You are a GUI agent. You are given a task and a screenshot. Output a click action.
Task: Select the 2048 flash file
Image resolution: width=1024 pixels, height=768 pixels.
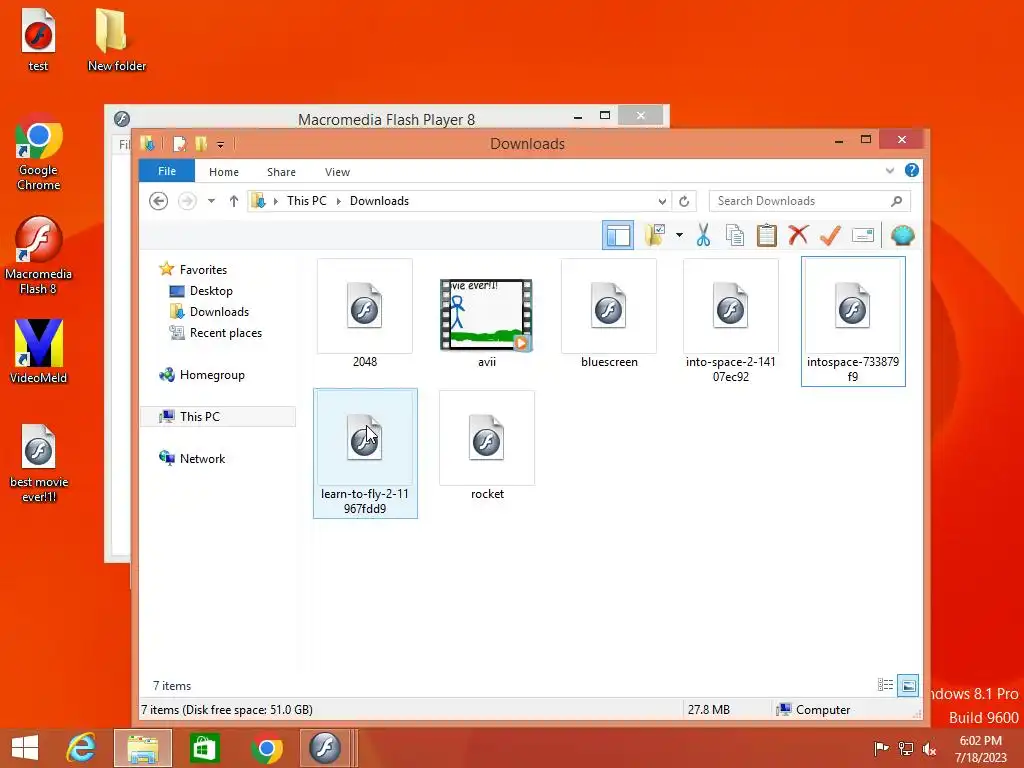(x=364, y=314)
